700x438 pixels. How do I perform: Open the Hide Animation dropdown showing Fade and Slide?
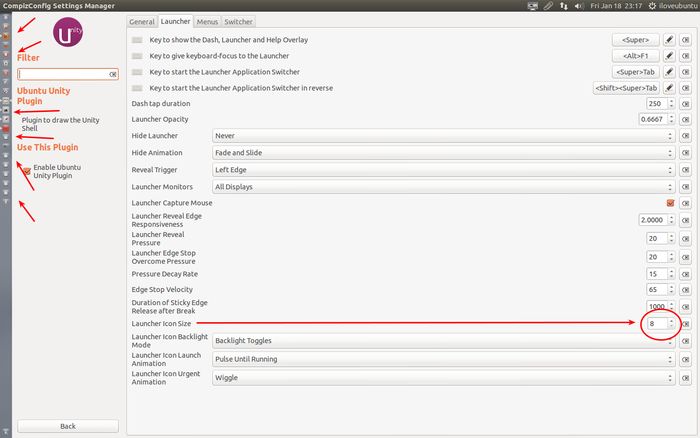[443, 153]
